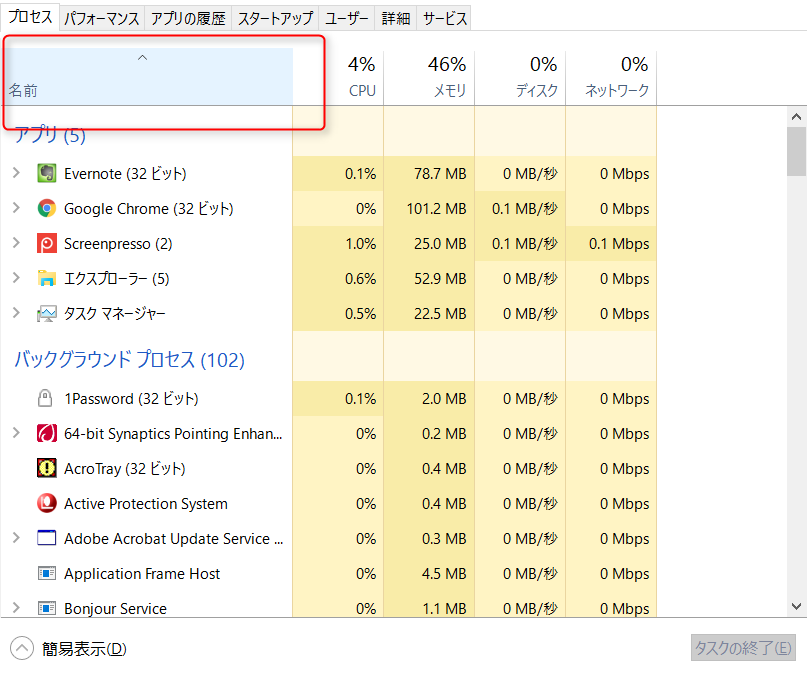Click the Screenpresso app icon

(46, 244)
